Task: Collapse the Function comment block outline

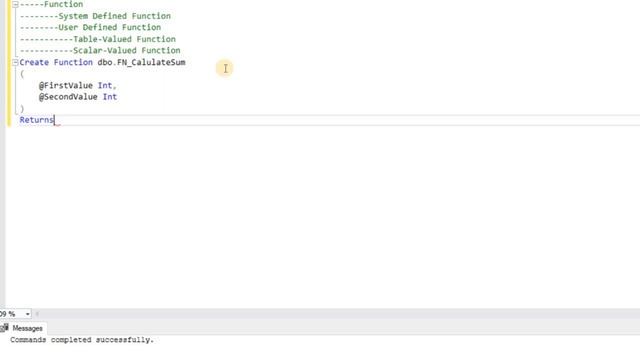Action: (x=15, y=4)
